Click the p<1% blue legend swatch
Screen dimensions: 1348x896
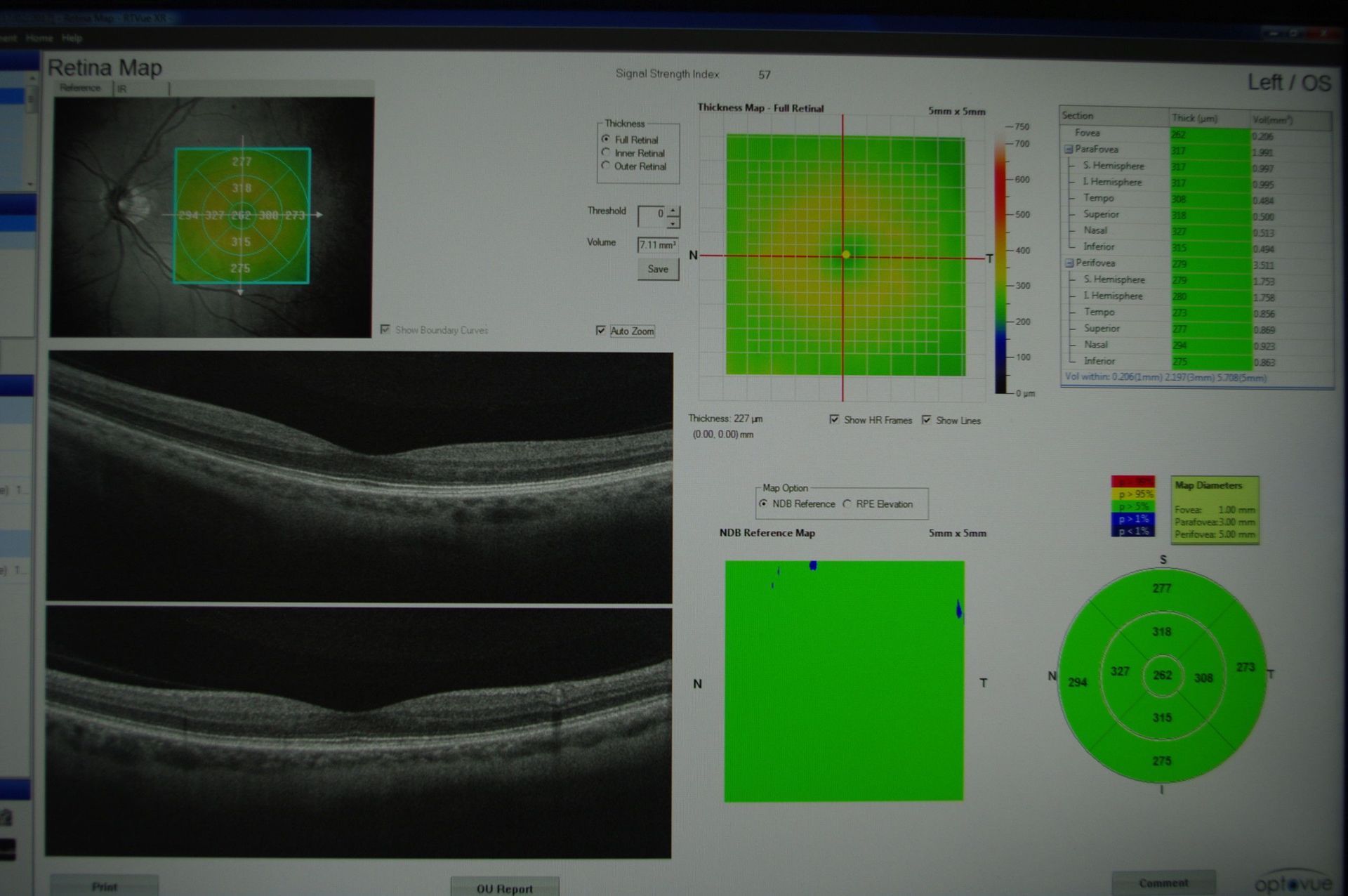[x=1132, y=531]
